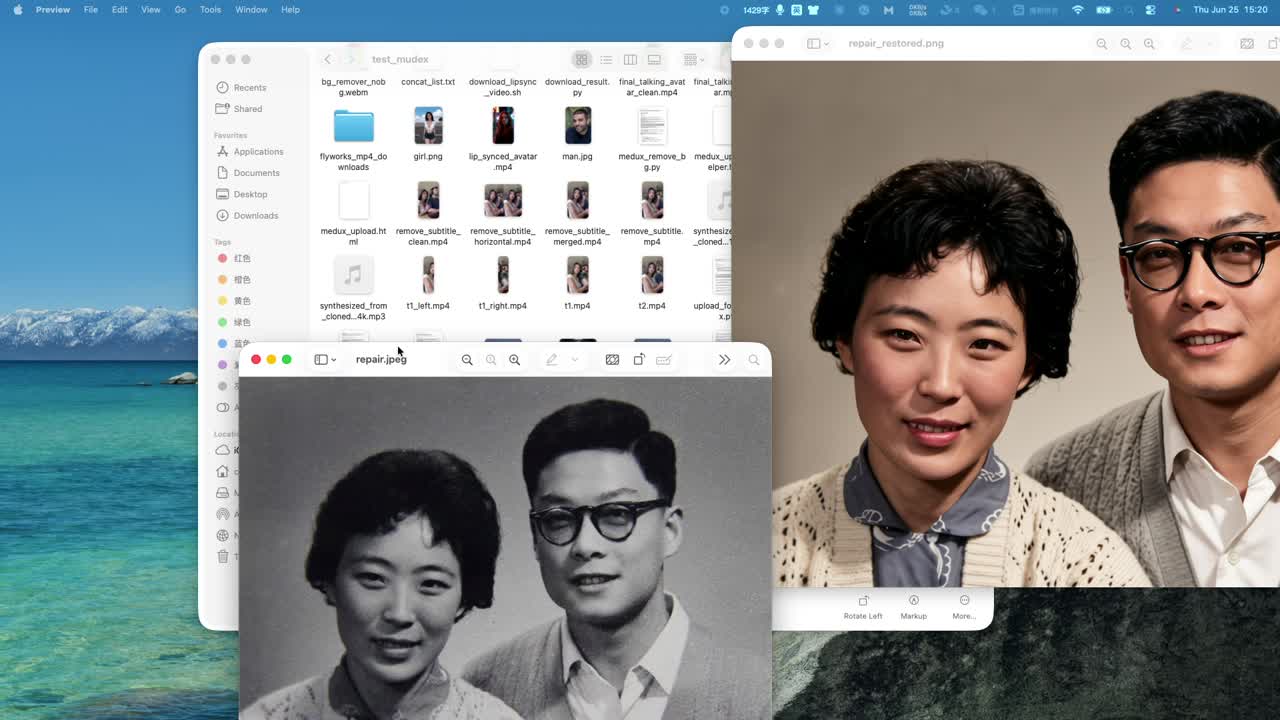The height and width of the screenshot is (720, 1280).
Task: Open search in the repair.jpeg window
Action: pos(754,359)
